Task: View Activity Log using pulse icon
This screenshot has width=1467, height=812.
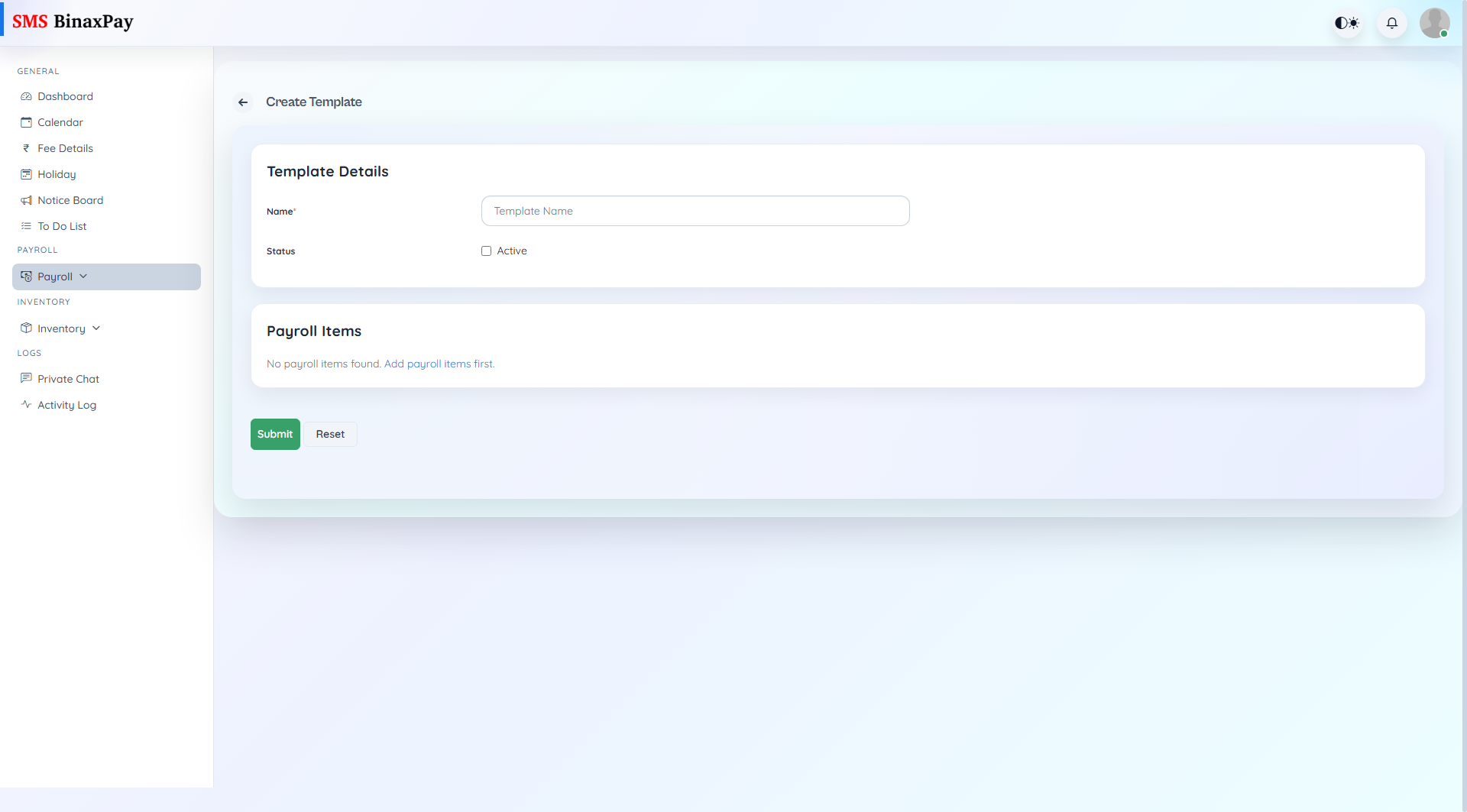Action: pyautogui.click(x=27, y=405)
